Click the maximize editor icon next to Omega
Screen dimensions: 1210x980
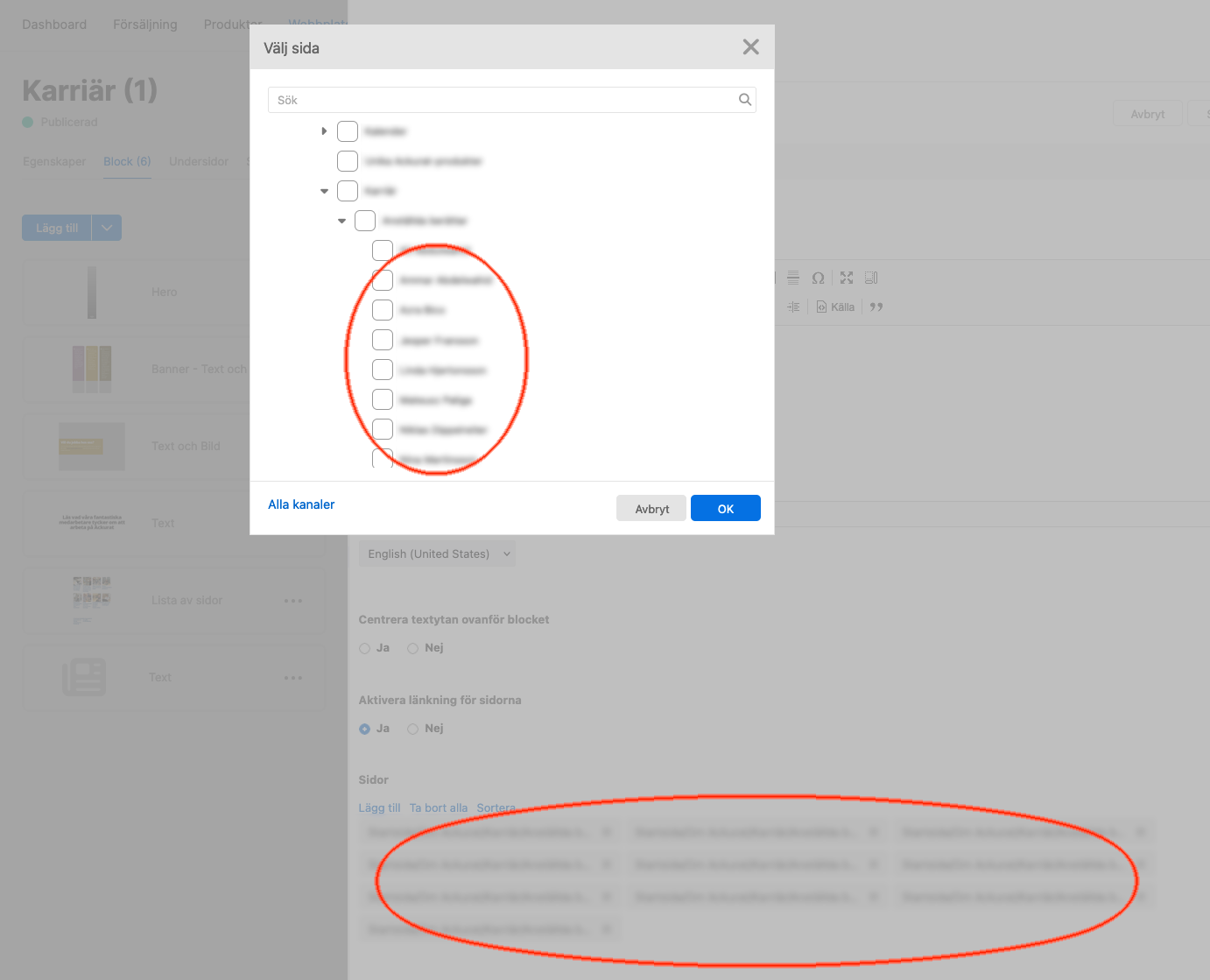847,278
